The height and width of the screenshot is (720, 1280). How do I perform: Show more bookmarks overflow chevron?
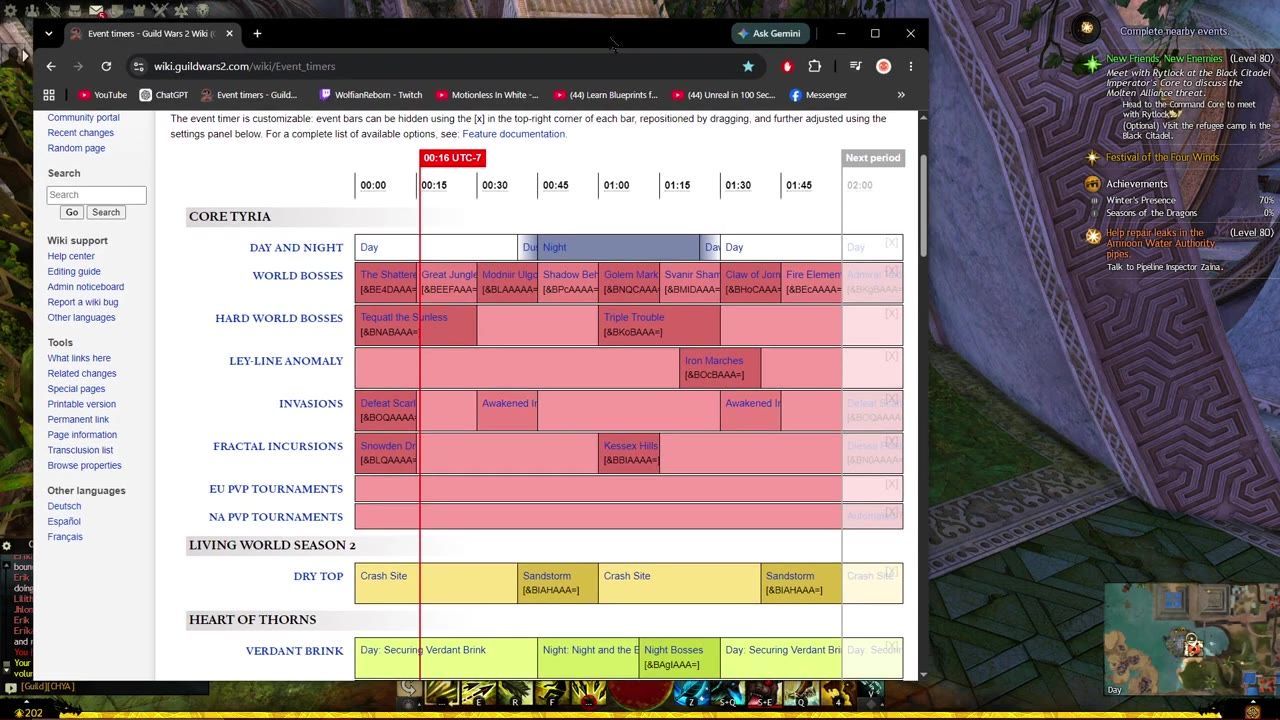901,95
